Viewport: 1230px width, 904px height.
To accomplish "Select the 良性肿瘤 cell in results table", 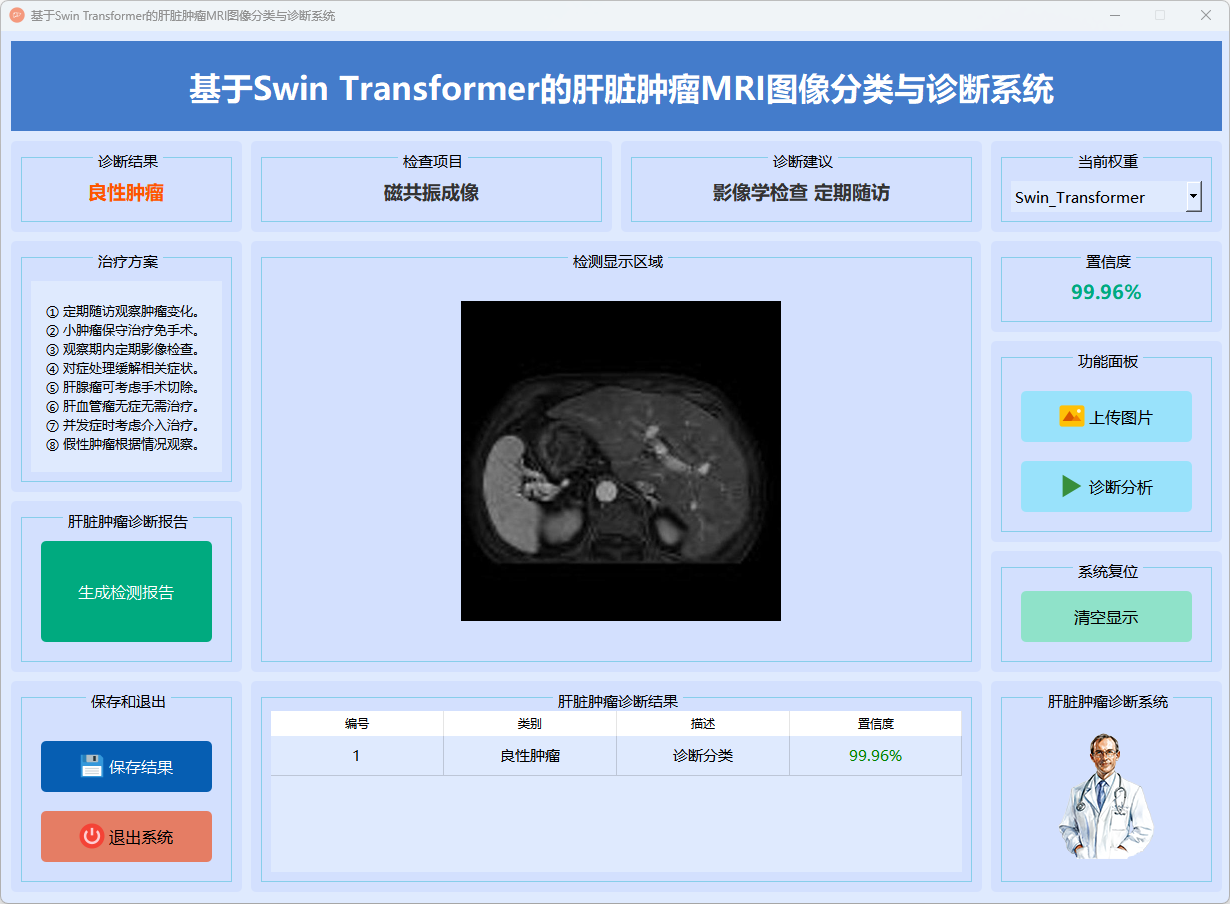I will pos(530,756).
